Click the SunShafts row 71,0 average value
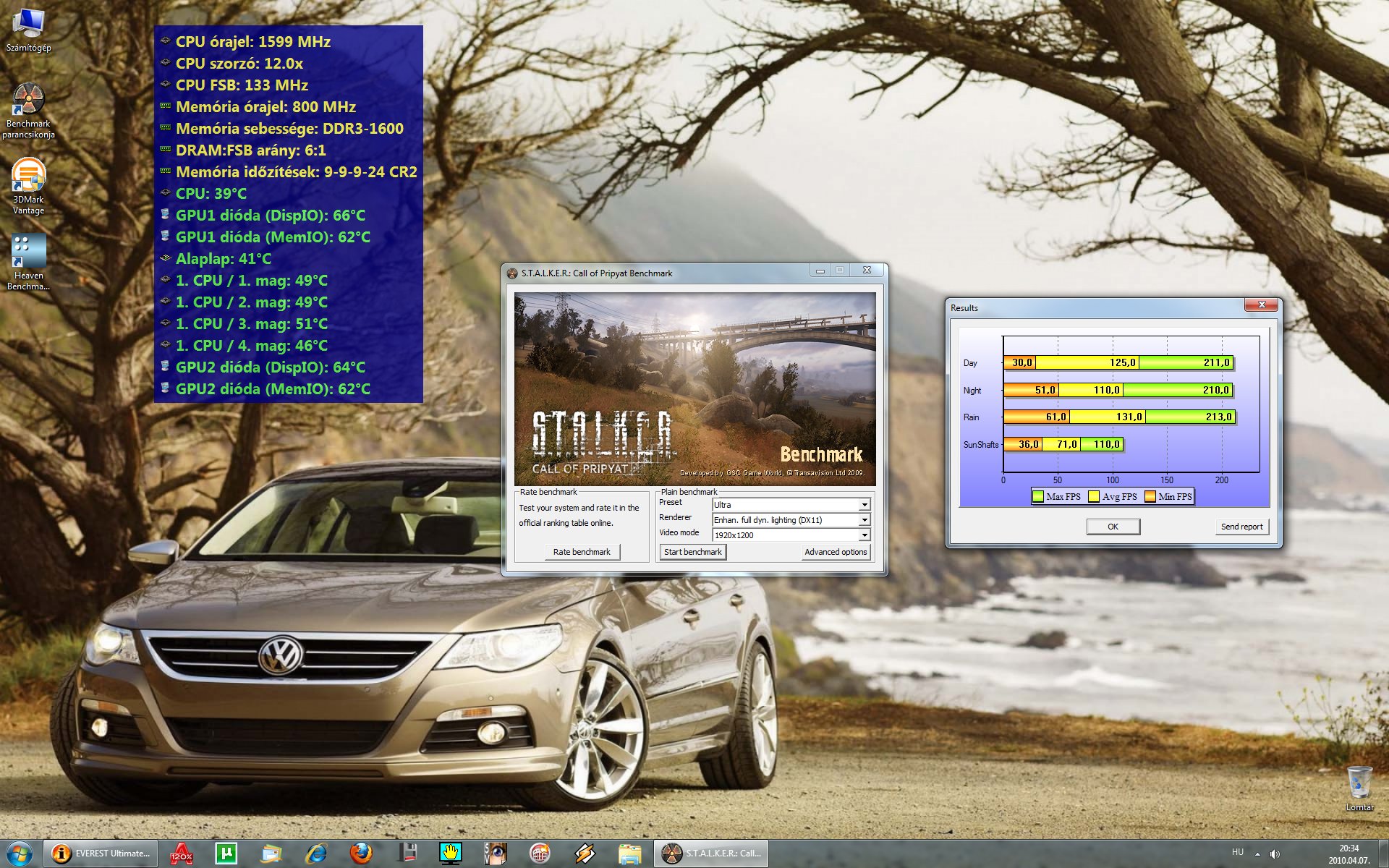Viewport: 1389px width, 868px height. coord(1066,445)
